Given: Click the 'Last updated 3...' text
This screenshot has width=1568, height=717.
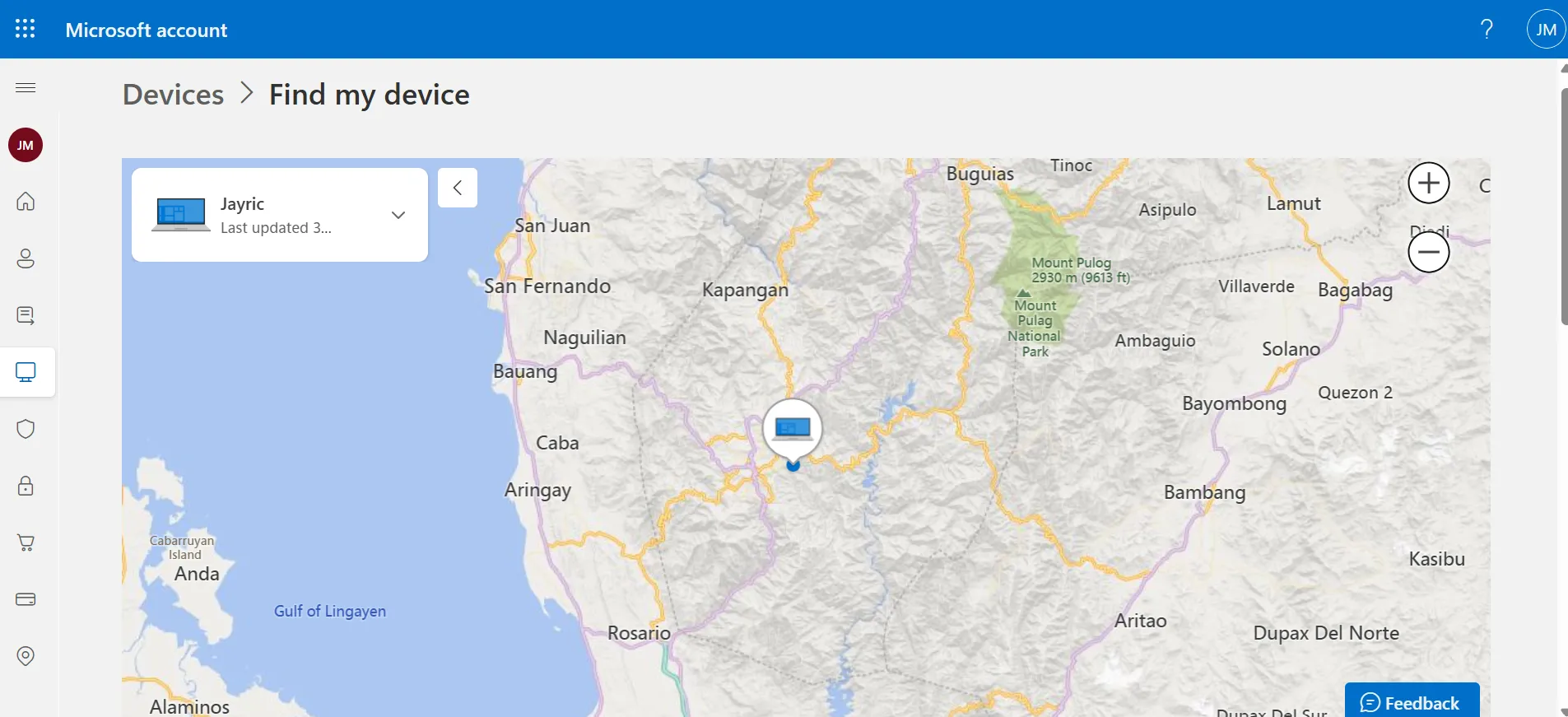Looking at the screenshot, I should [276, 228].
